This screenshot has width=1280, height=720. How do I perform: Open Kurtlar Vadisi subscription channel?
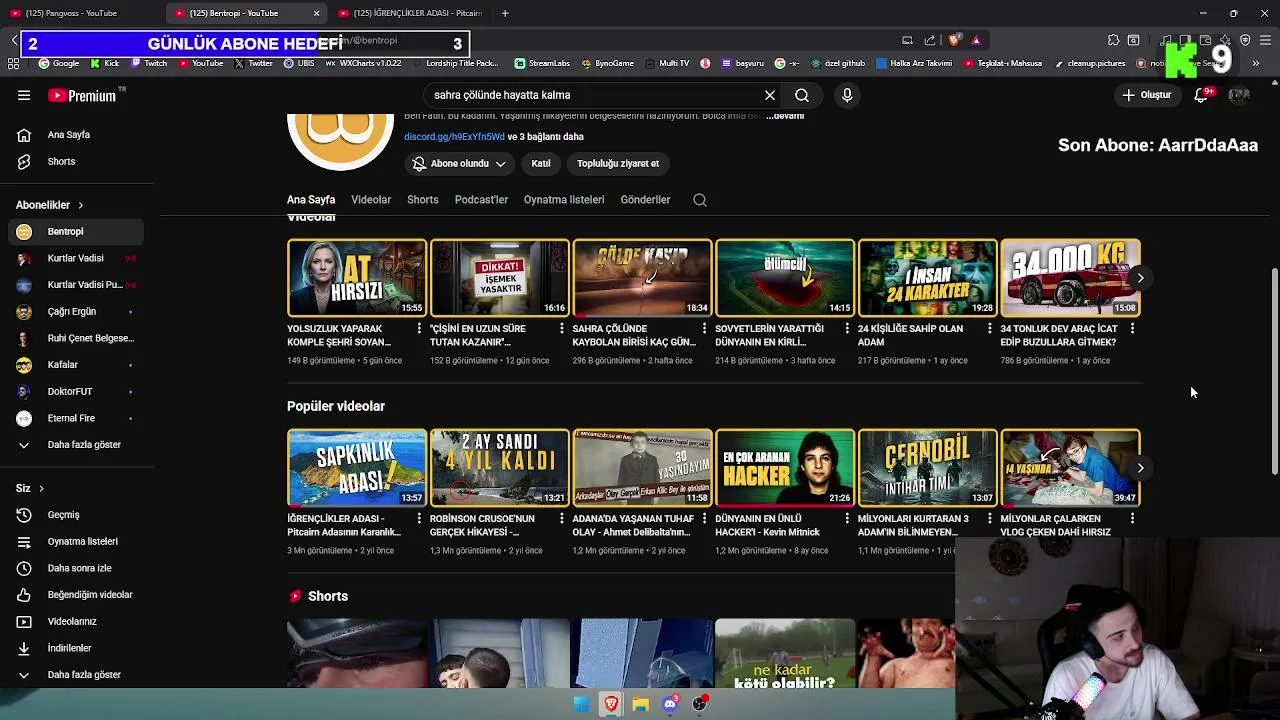pyautogui.click(x=78, y=258)
